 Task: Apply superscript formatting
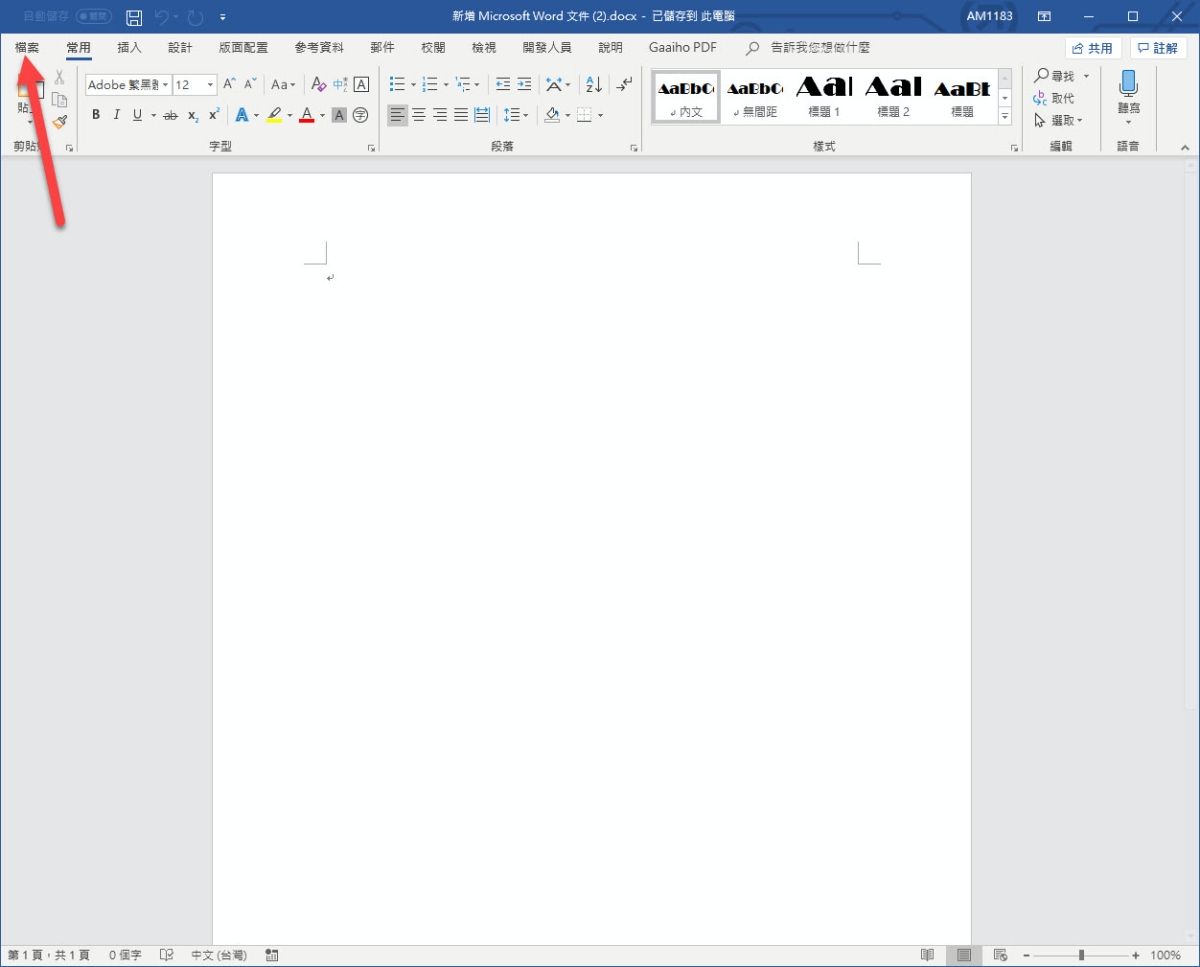click(214, 115)
